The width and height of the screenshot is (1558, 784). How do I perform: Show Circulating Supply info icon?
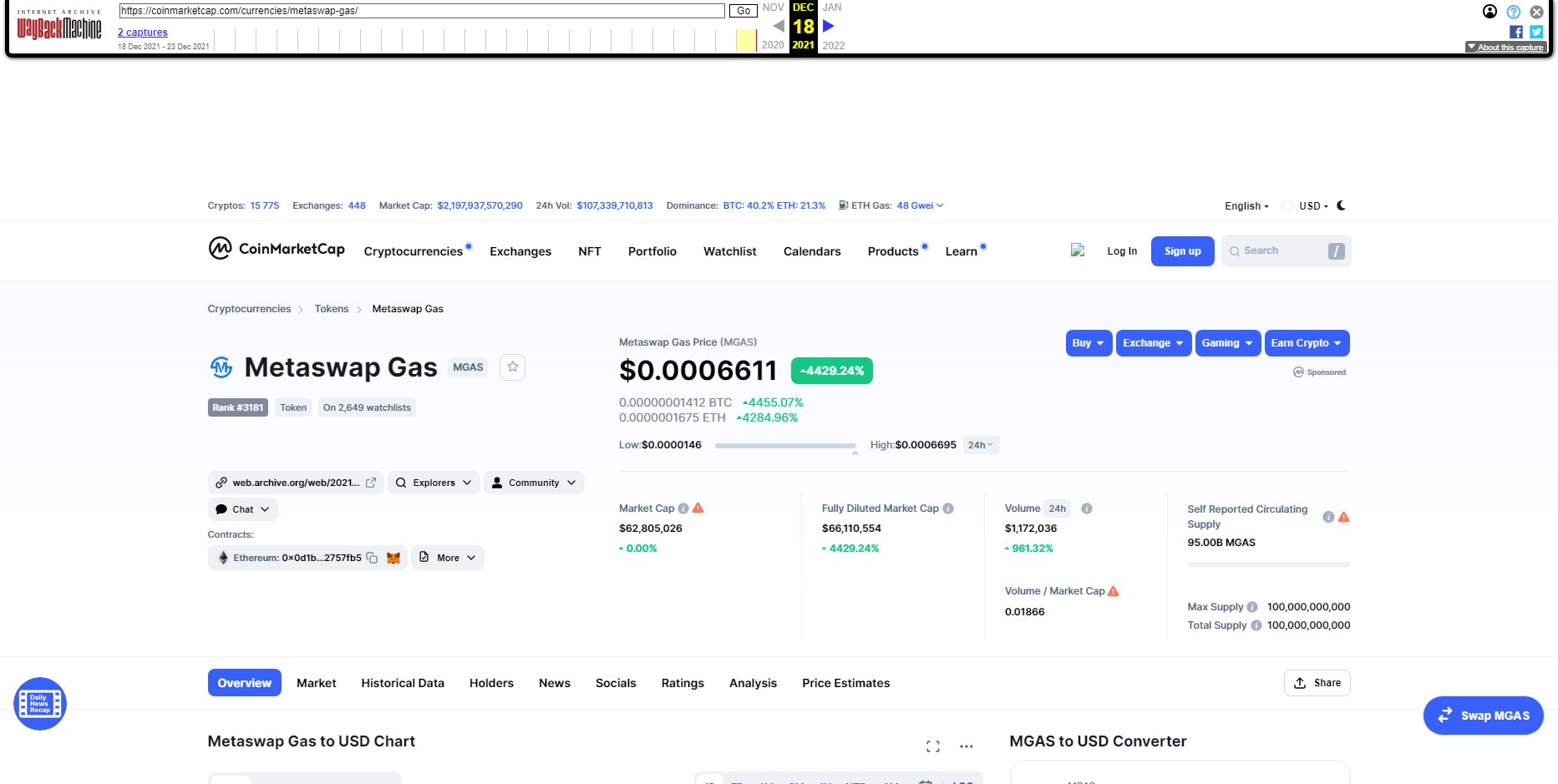[x=1328, y=517]
